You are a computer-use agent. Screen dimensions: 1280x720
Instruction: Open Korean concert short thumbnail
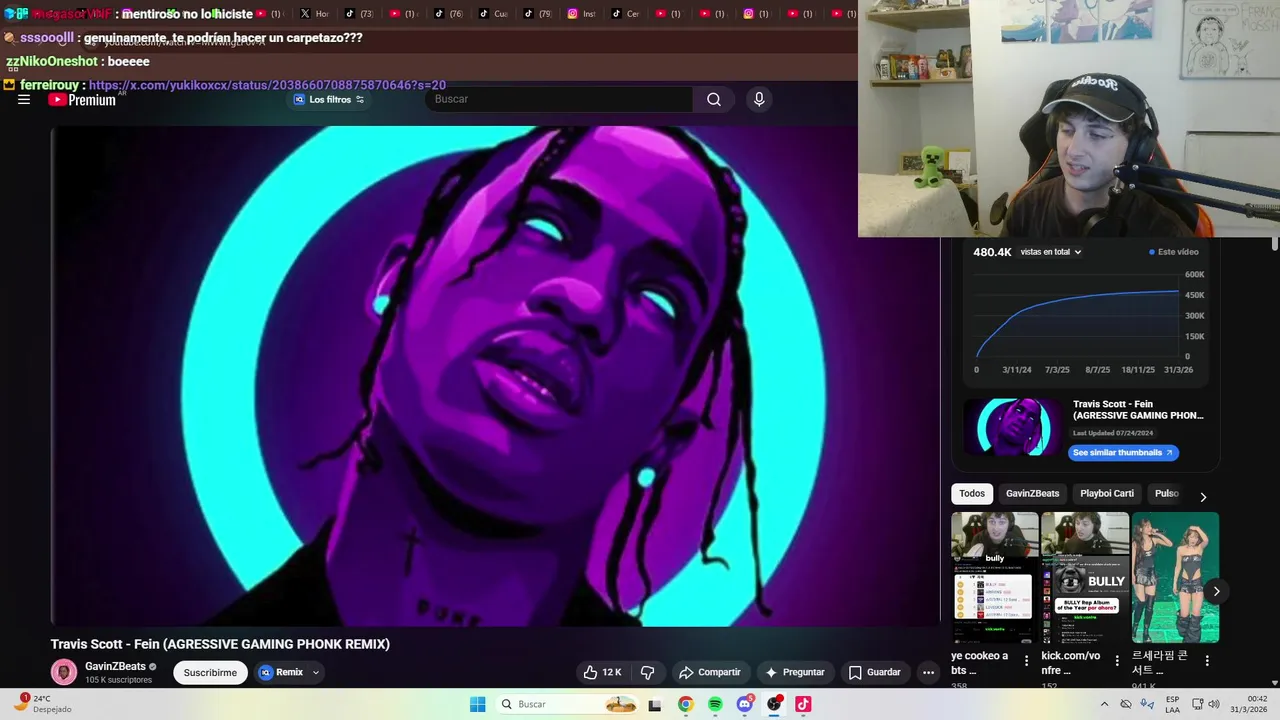[1175, 578]
